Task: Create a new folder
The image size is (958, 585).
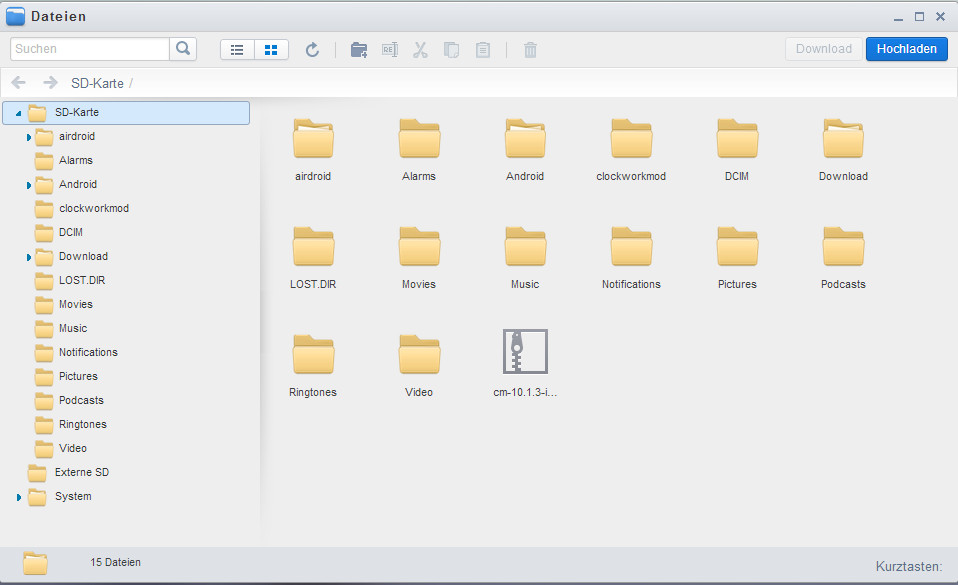Action: click(359, 50)
